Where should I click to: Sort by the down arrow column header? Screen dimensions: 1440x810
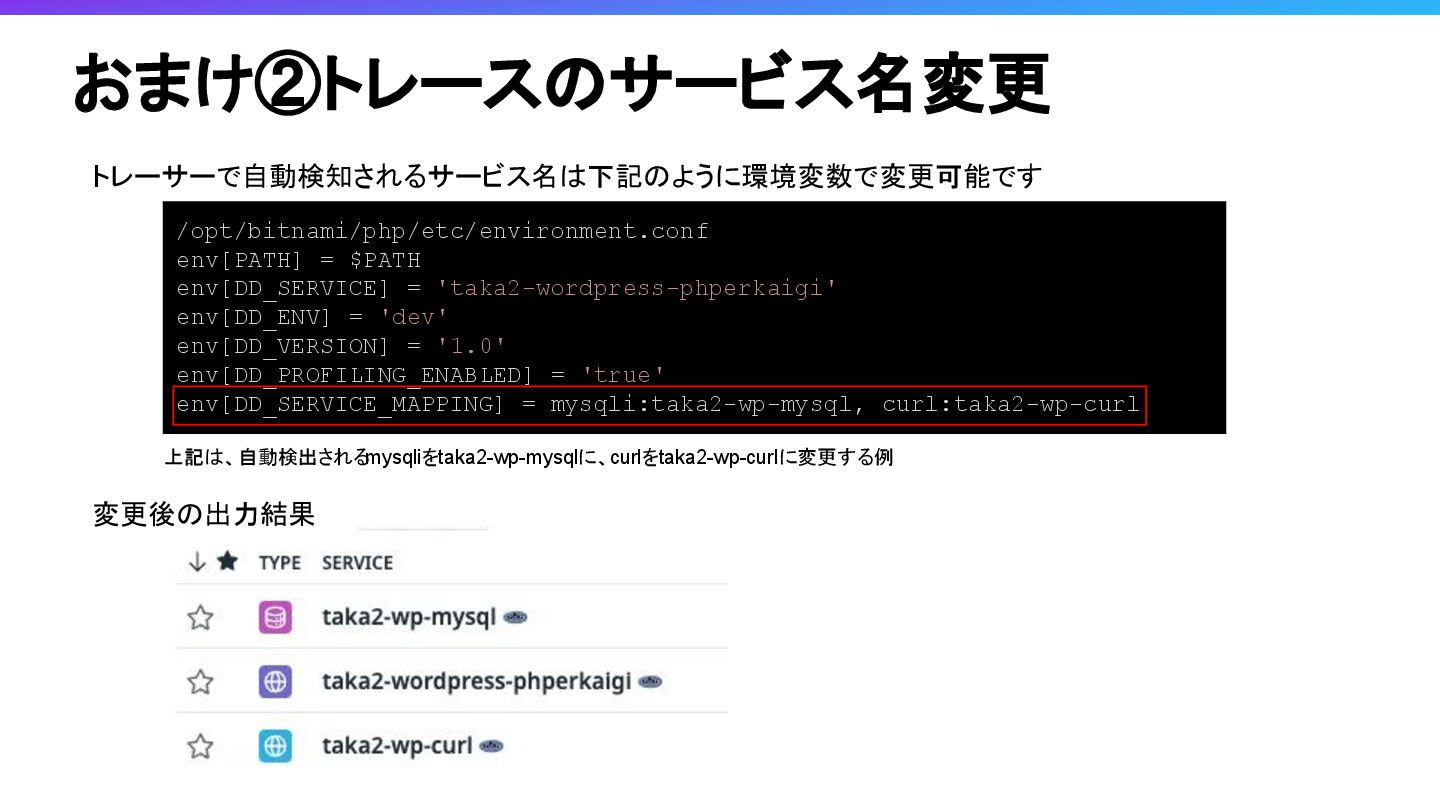click(x=197, y=562)
